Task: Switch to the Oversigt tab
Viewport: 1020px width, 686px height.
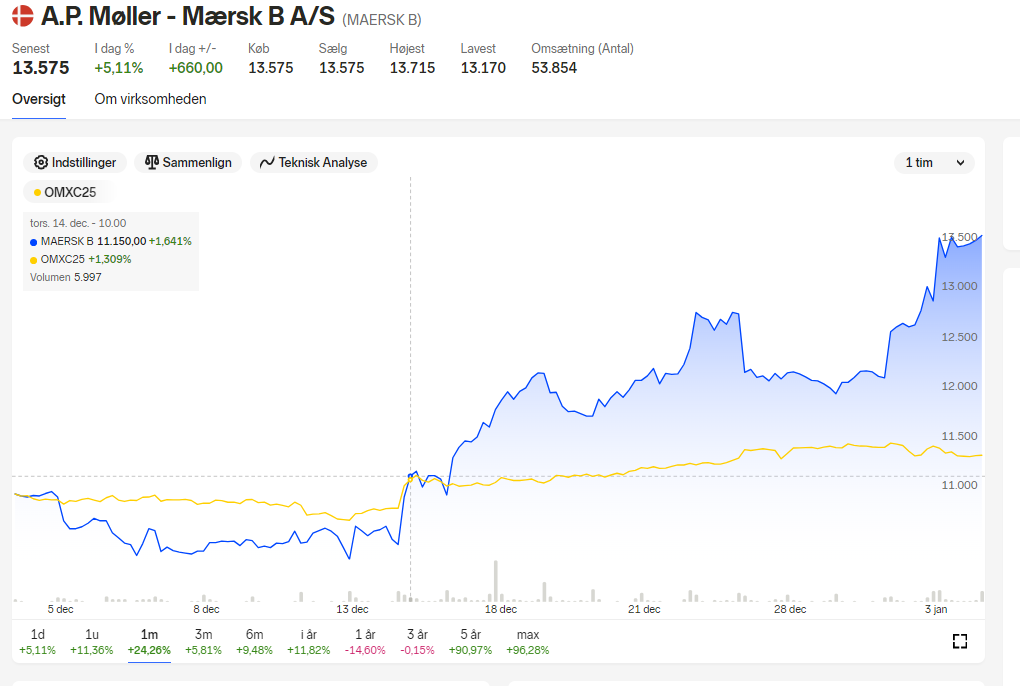Action: click(39, 99)
